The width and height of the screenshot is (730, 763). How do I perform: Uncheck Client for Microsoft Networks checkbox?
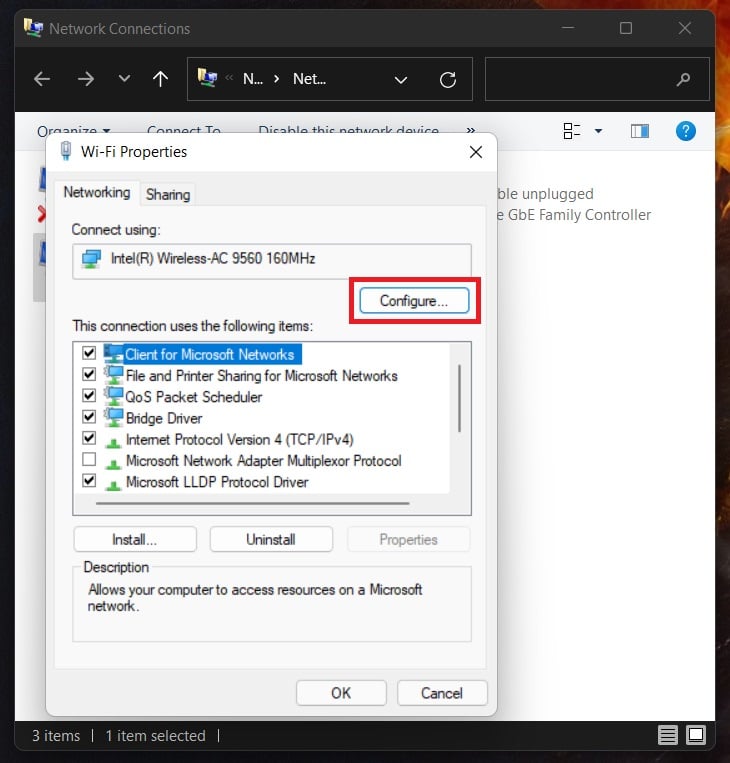[89, 353]
